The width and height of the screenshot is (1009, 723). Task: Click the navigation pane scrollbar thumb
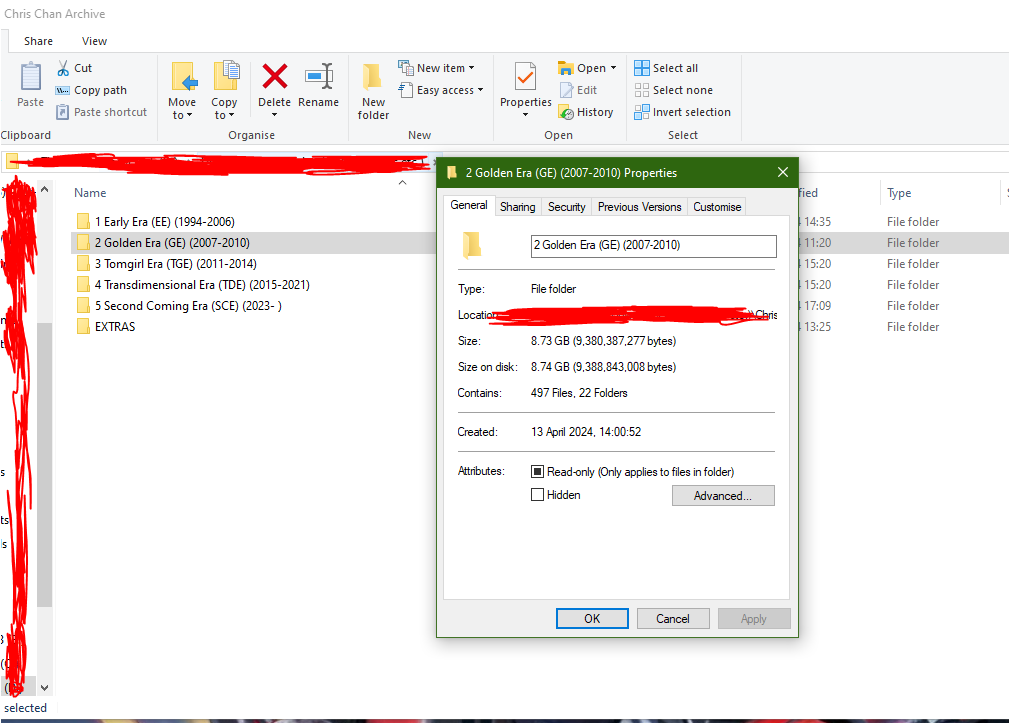(44, 464)
